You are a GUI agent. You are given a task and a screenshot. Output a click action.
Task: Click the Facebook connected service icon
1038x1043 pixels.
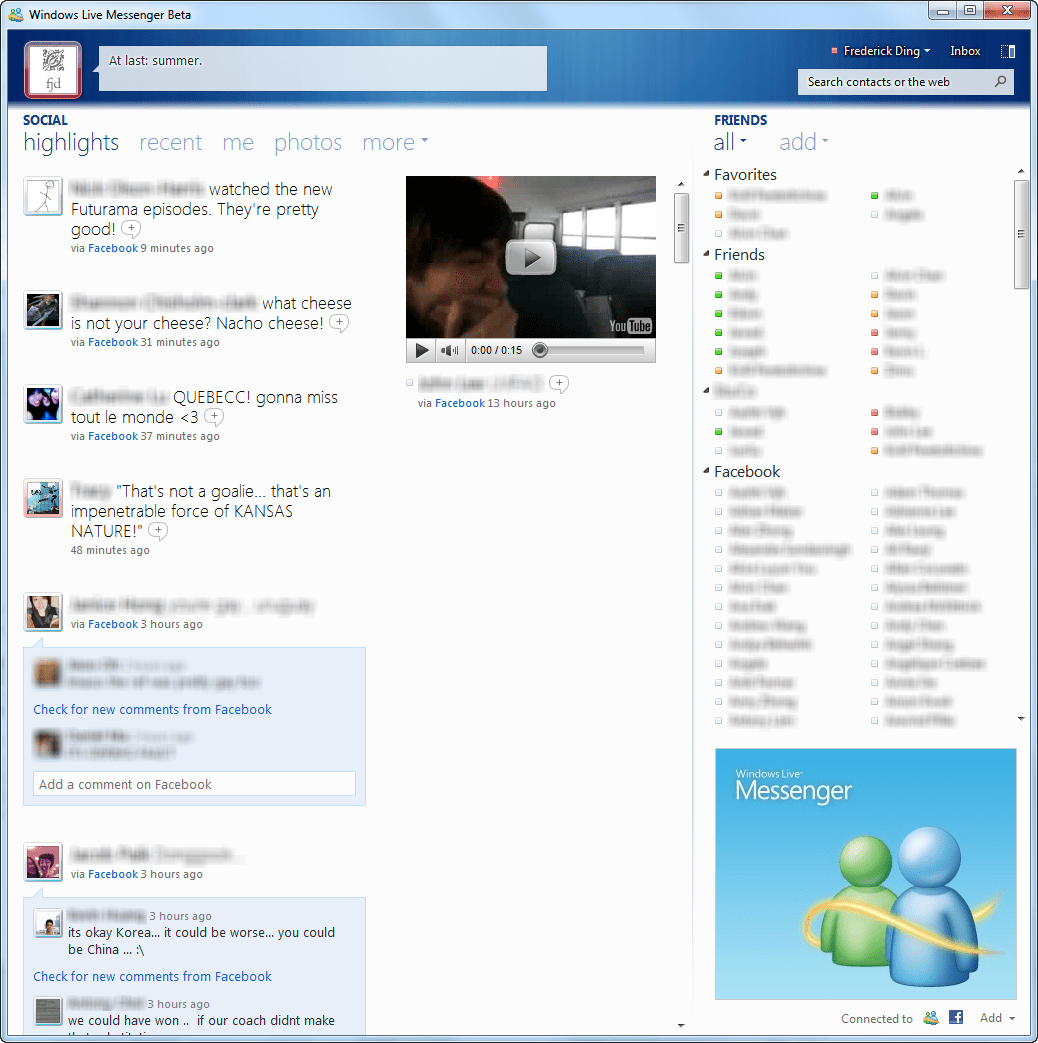(x=956, y=1018)
